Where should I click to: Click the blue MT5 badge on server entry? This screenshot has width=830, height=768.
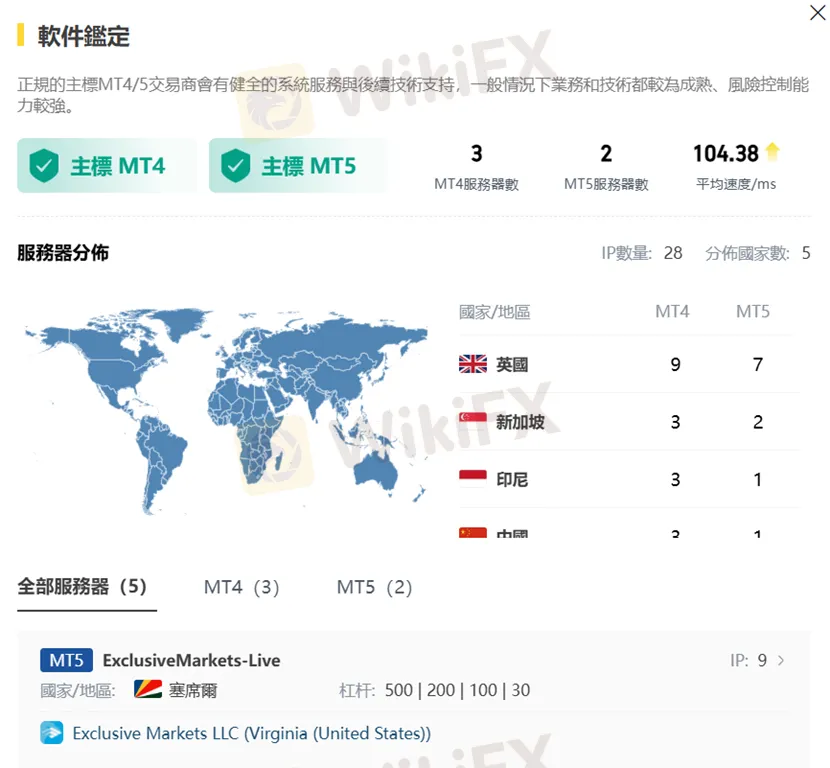[66, 660]
